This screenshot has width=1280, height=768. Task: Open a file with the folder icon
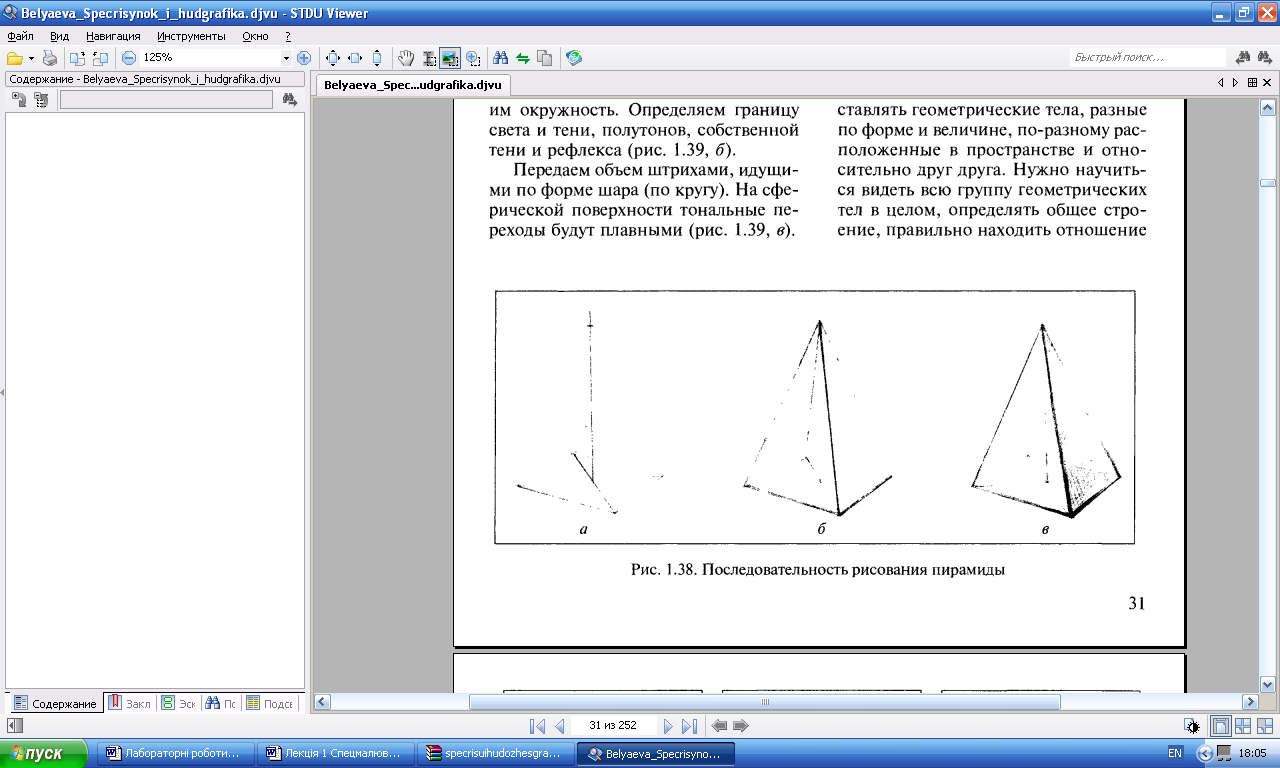click(15, 58)
